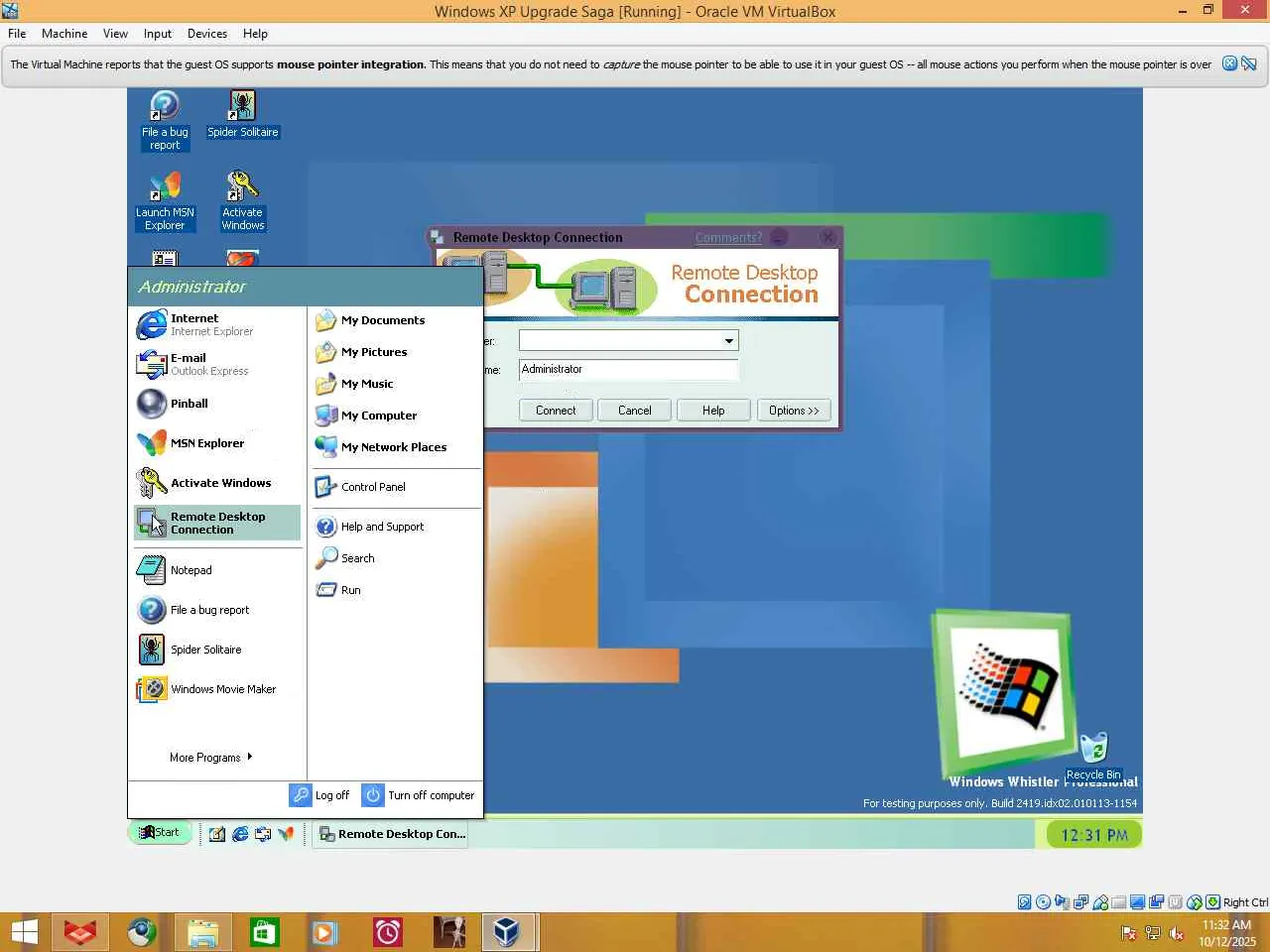This screenshot has width=1270, height=952.
Task: Click the Windows 8 Start button on host
Action: point(24,932)
